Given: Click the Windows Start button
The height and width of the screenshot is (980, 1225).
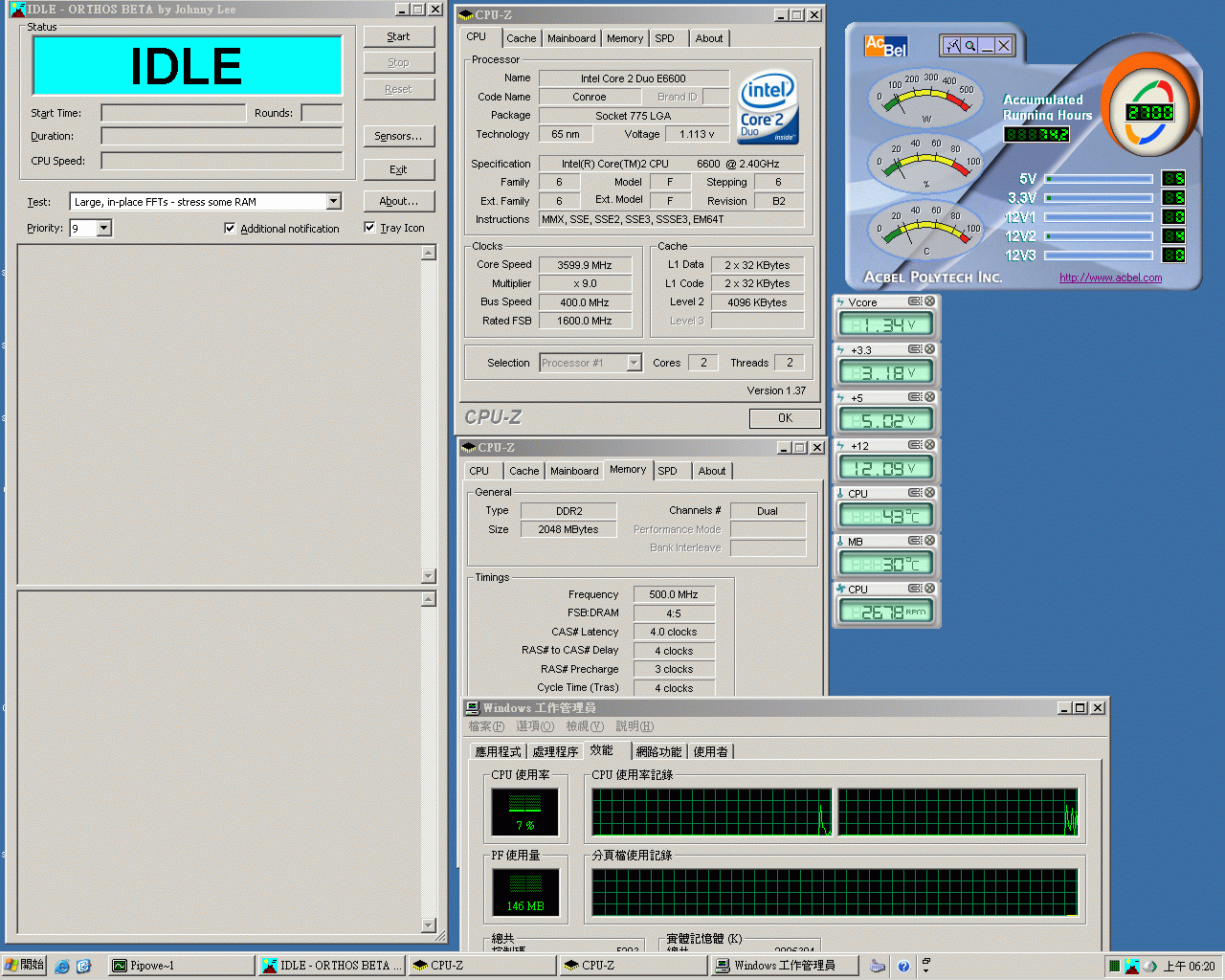Looking at the screenshot, I should click(25, 966).
